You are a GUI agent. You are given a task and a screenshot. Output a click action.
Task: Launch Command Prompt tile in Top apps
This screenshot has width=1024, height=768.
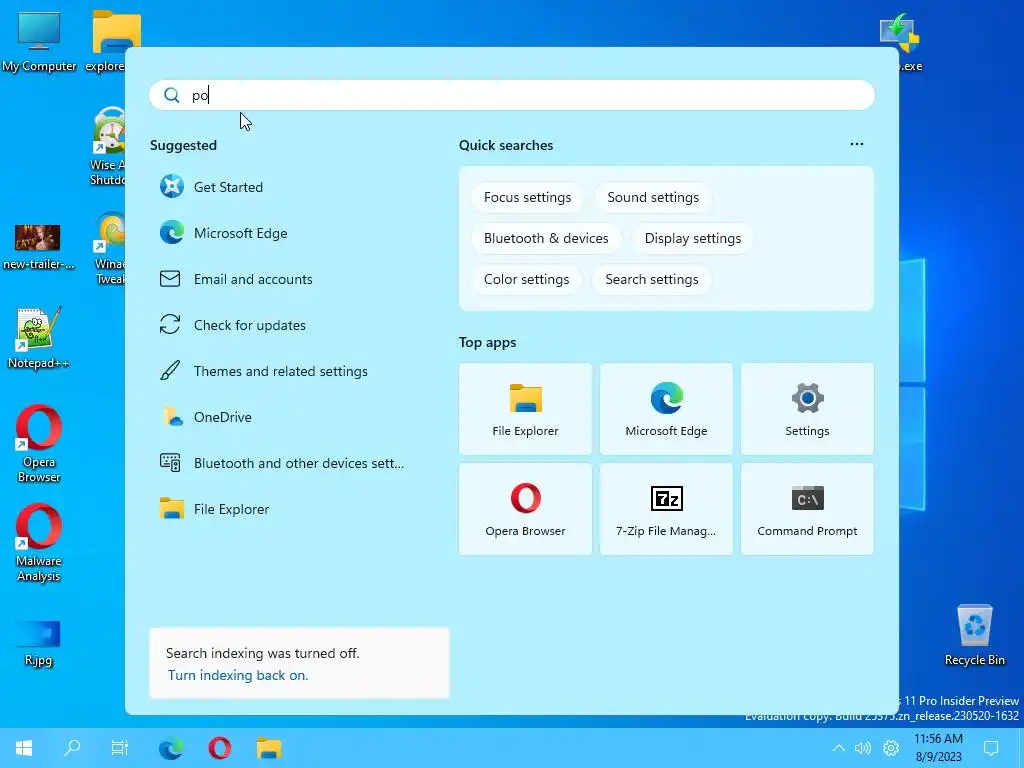[807, 509]
